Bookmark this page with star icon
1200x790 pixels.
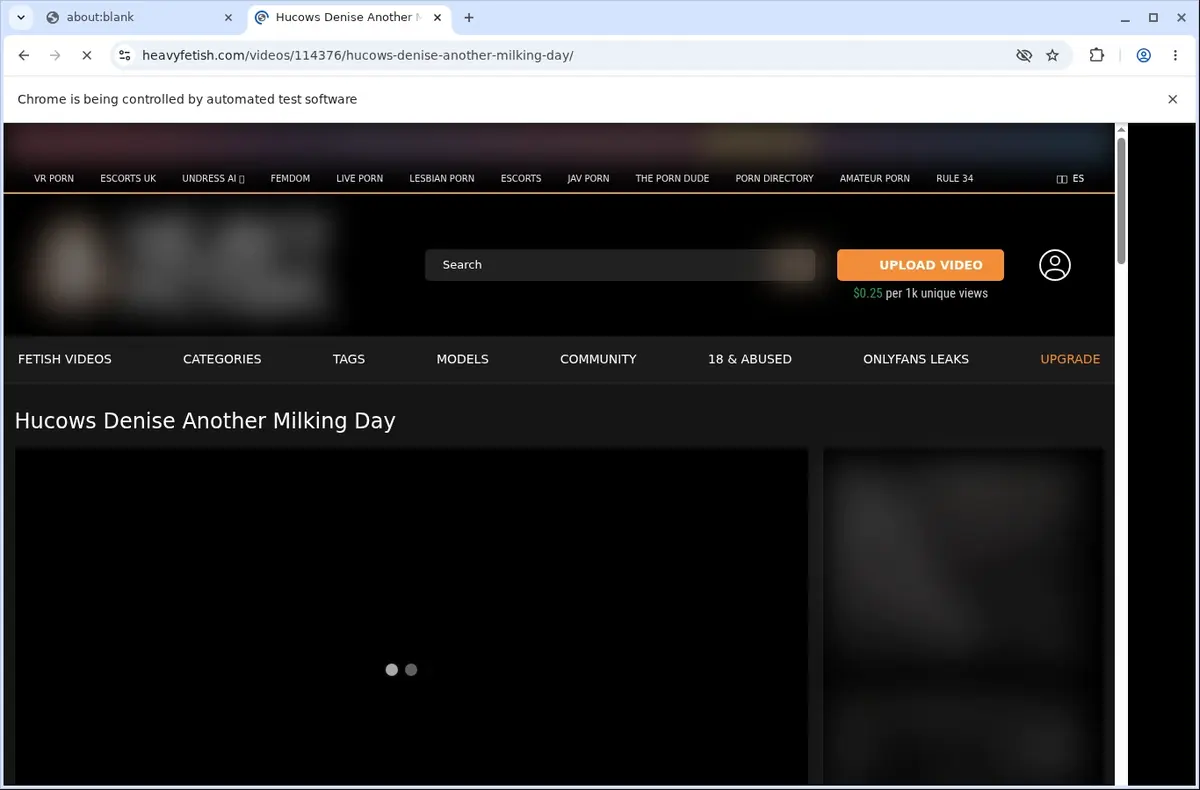(x=1052, y=55)
